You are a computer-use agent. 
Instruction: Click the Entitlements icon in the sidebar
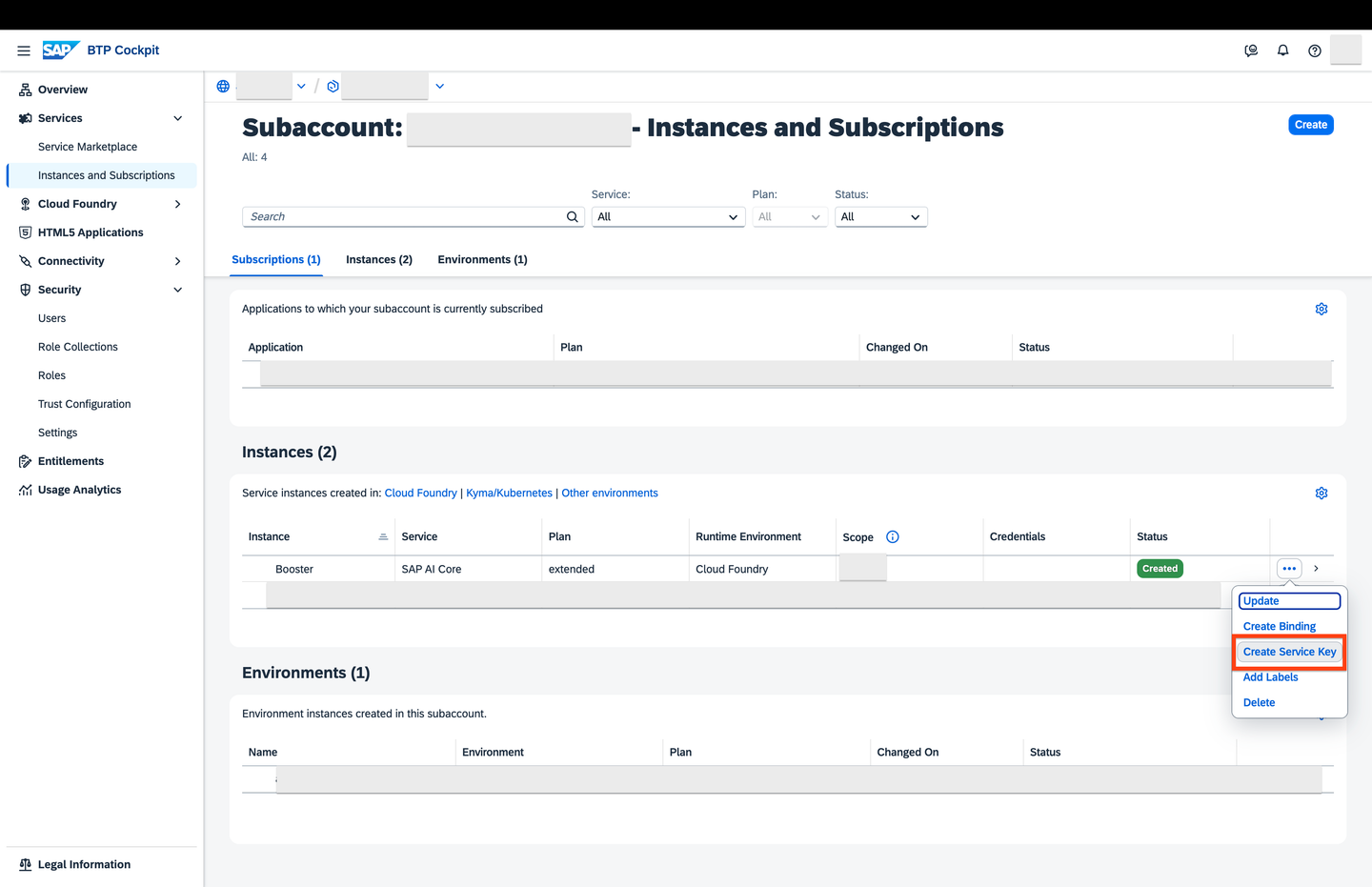point(26,461)
